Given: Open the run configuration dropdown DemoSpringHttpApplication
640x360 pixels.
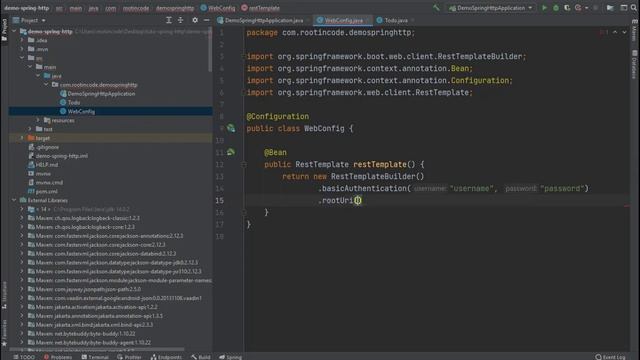Looking at the screenshot, I should pos(490,8).
